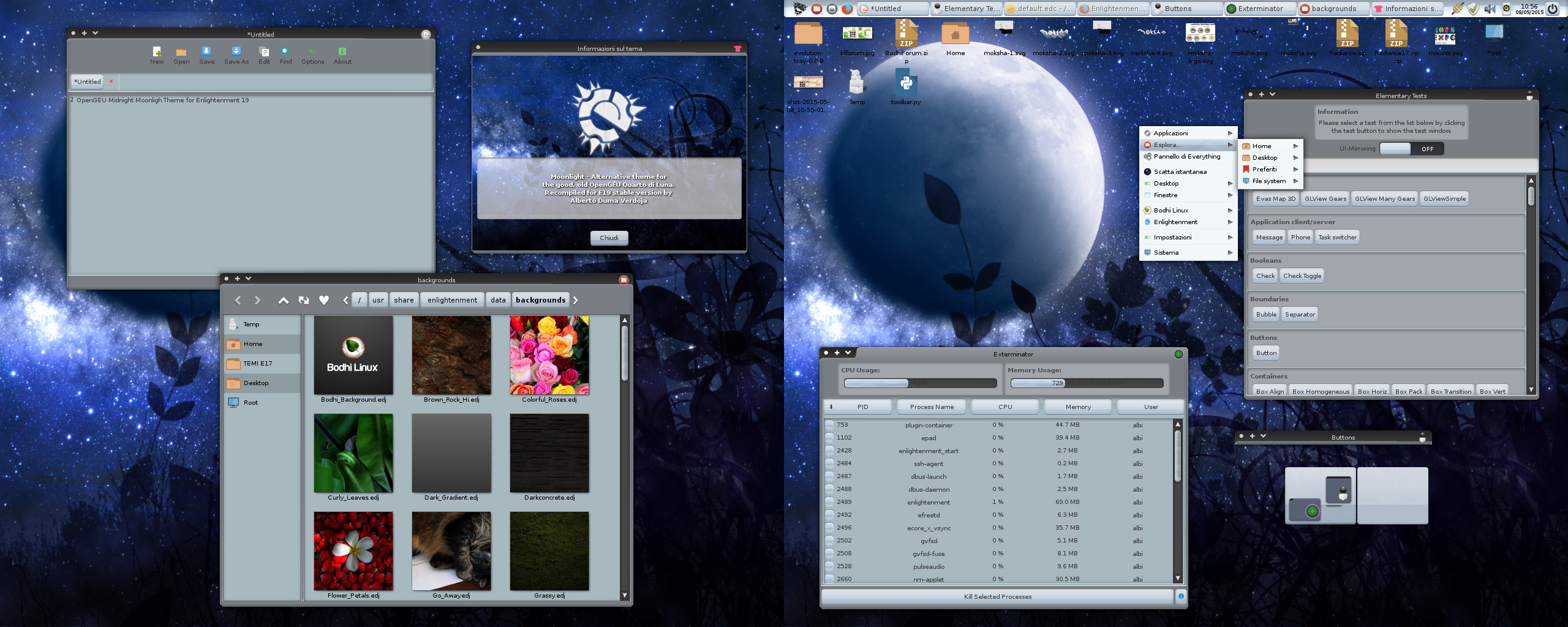1568x627 pixels.
Task: Expand the Sistema submenu
Action: click(x=1188, y=252)
